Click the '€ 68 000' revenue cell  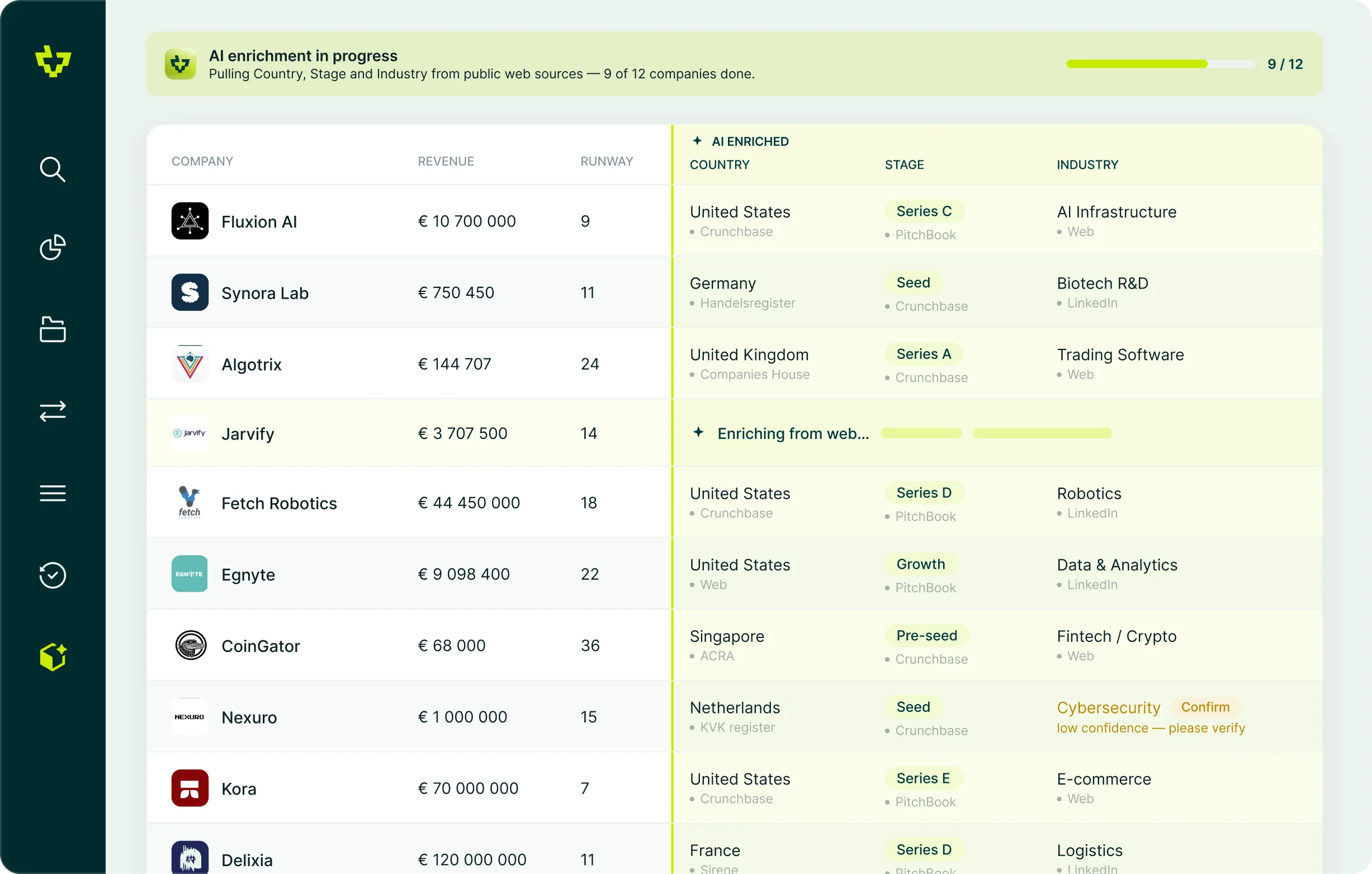coord(452,645)
